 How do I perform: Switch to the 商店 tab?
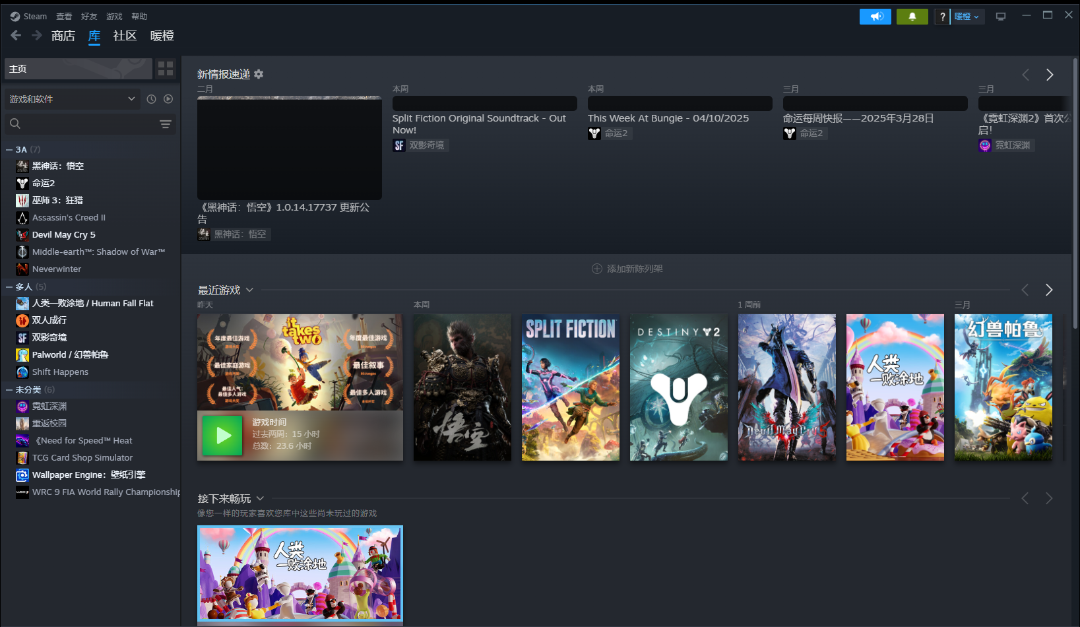[63, 36]
